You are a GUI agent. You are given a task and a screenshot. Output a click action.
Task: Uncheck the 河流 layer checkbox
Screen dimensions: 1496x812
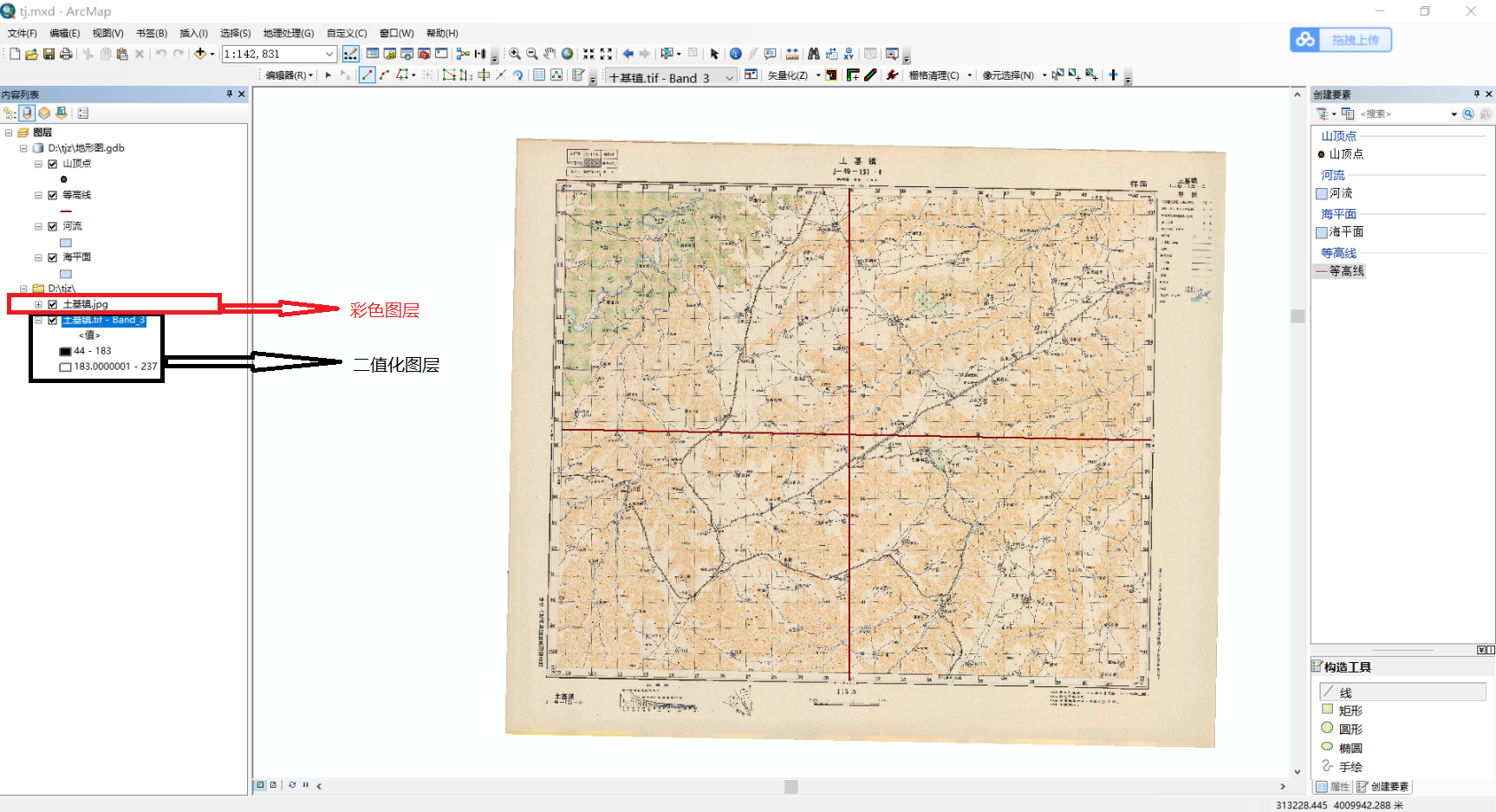pyautogui.click(x=53, y=226)
